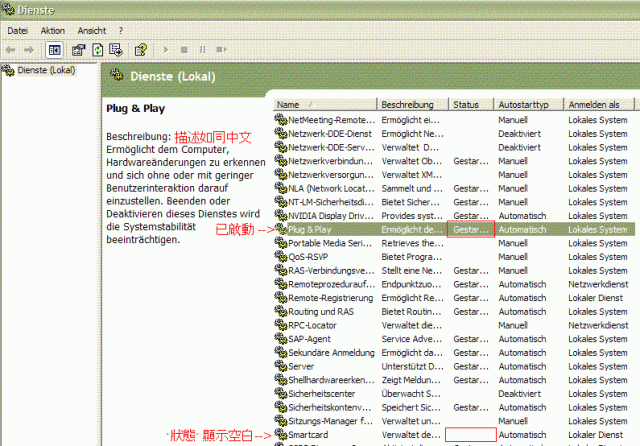Click the Refresh toolbar icon
The height and width of the screenshot is (446, 640).
pyautogui.click(x=98, y=50)
